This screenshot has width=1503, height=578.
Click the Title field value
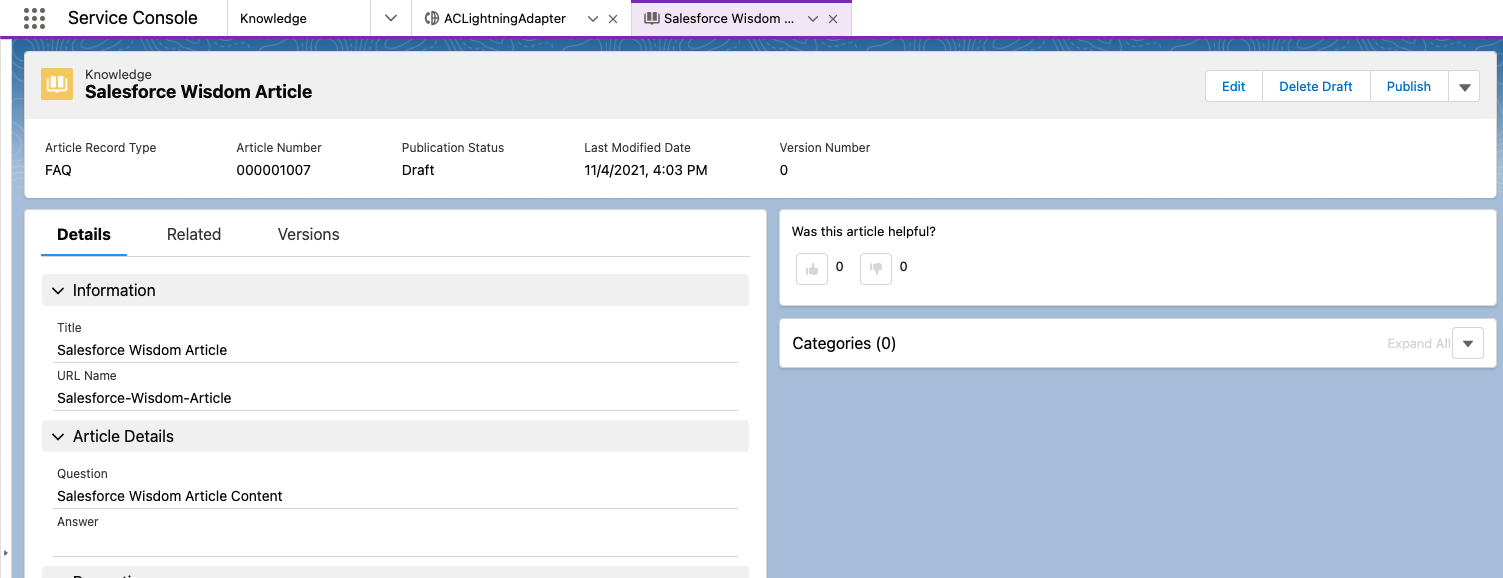click(142, 350)
